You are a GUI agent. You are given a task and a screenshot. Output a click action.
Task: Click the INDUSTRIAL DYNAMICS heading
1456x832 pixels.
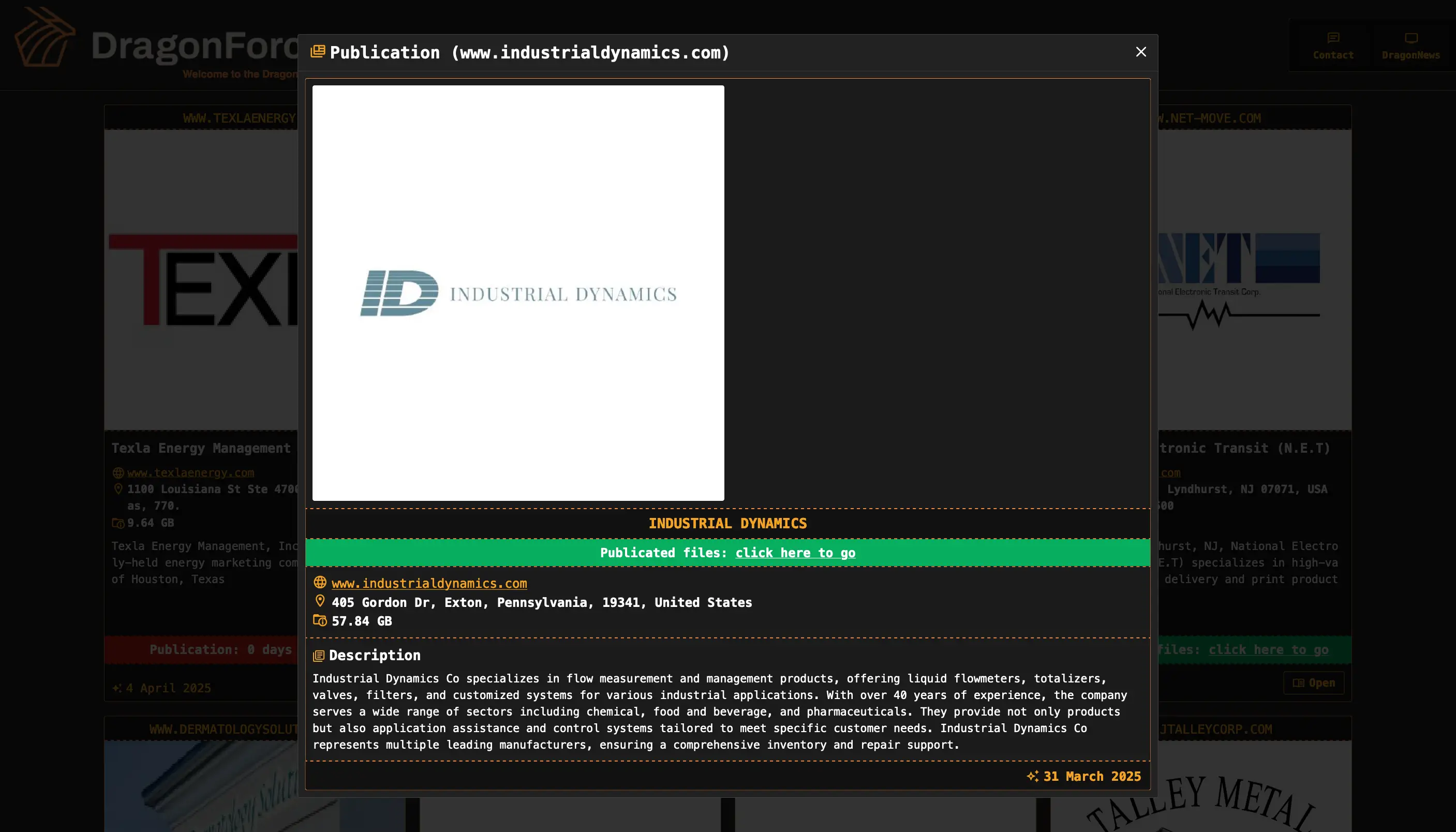tap(727, 524)
